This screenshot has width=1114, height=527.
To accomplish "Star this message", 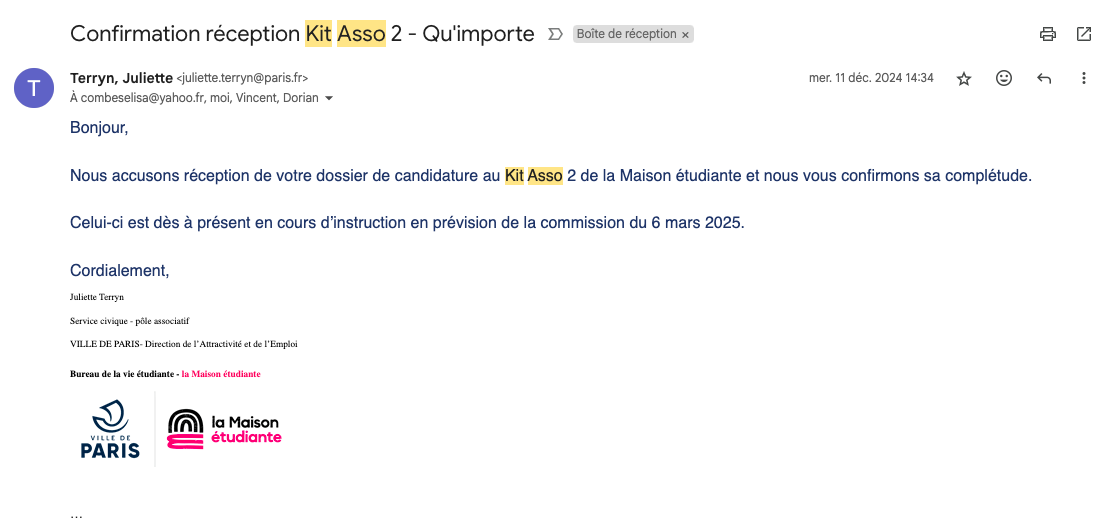I will (x=964, y=78).
